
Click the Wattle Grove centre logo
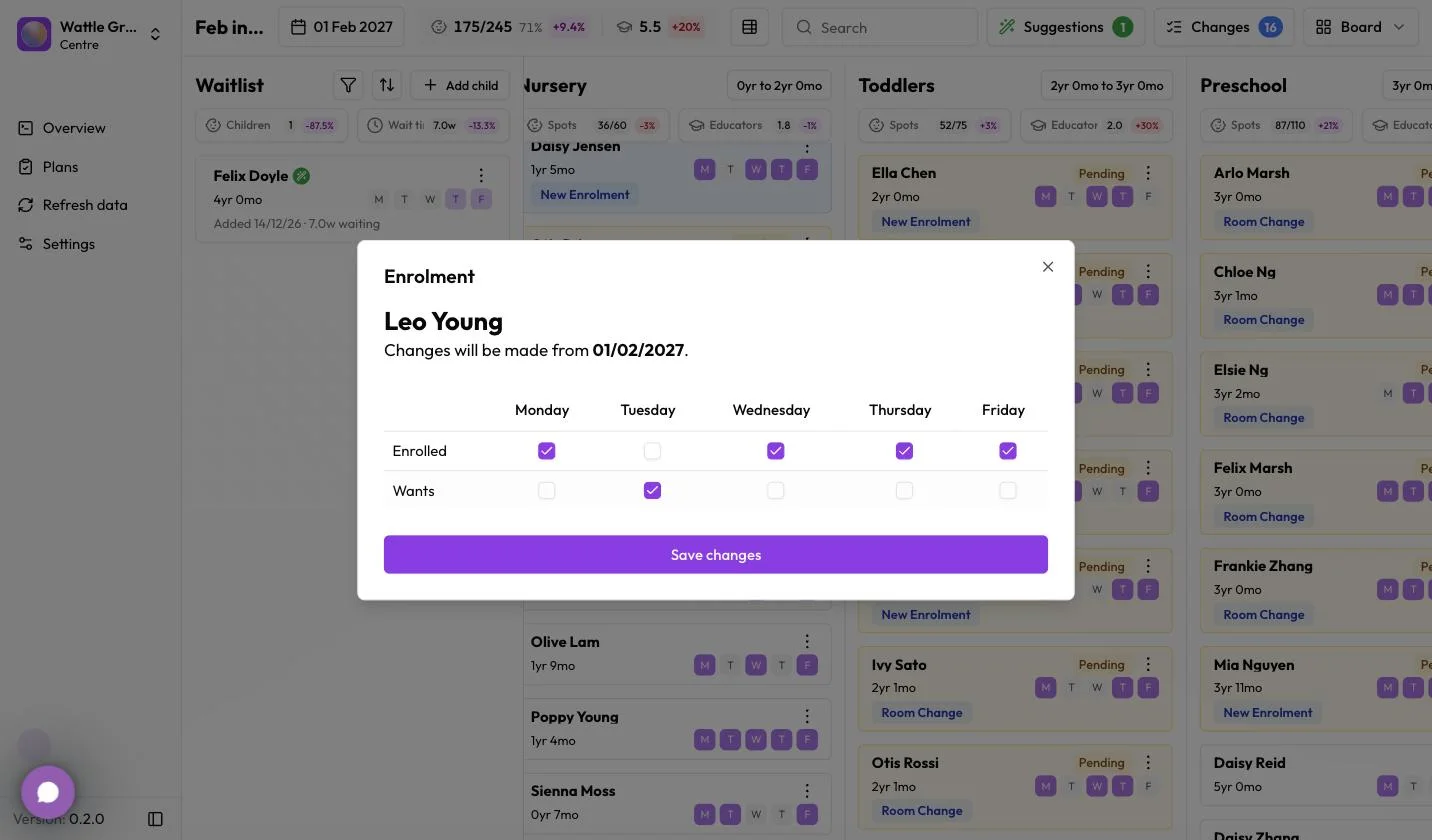click(x=34, y=34)
